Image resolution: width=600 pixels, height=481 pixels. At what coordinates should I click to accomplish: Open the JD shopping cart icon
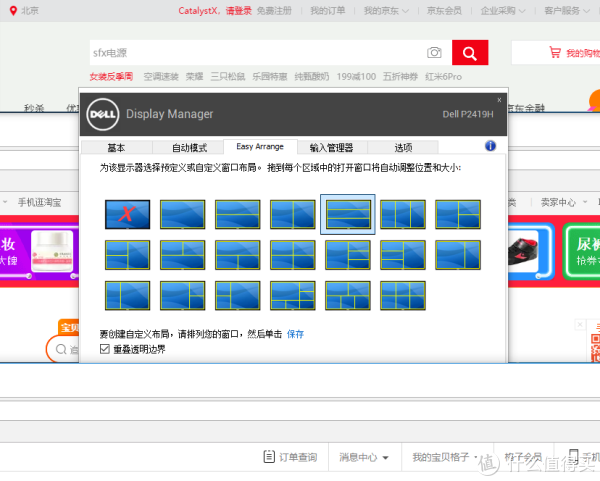pyautogui.click(x=555, y=52)
